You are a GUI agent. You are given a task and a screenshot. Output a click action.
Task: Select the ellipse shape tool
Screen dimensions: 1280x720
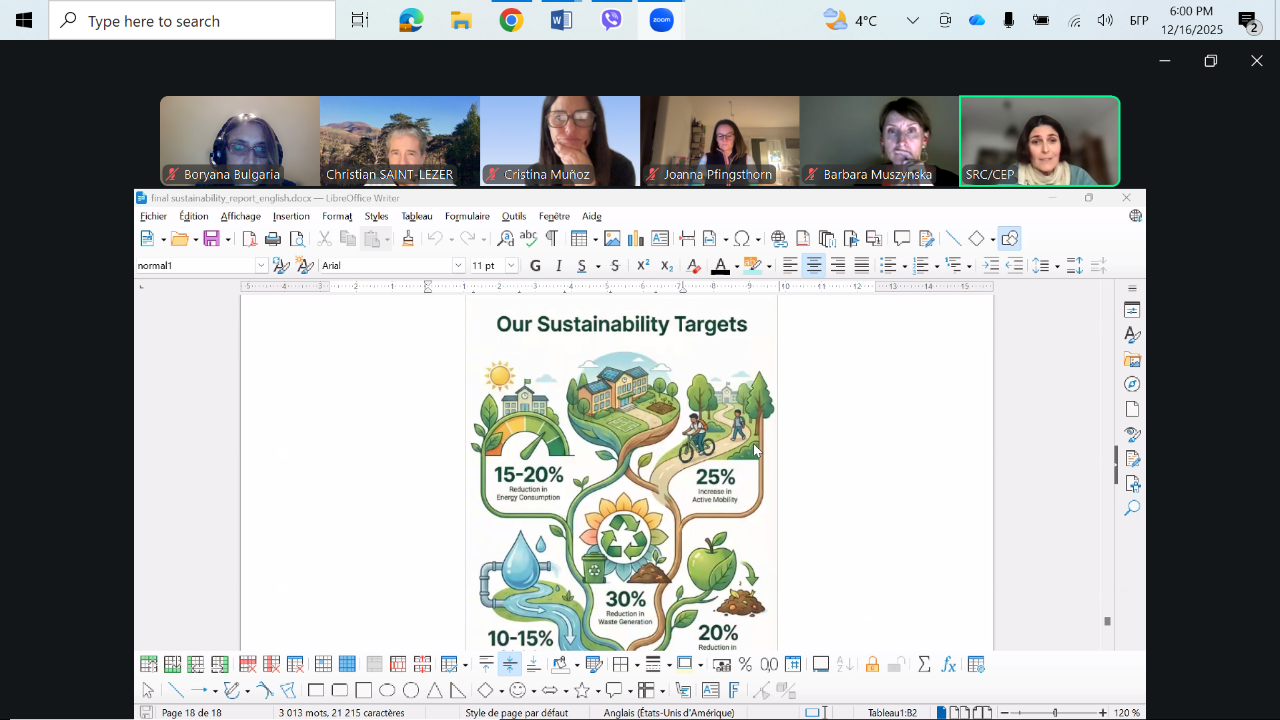[x=387, y=691]
